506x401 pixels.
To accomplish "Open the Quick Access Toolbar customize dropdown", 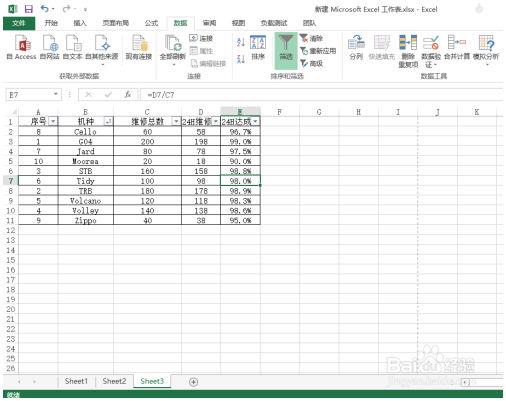I will tap(85, 10).
